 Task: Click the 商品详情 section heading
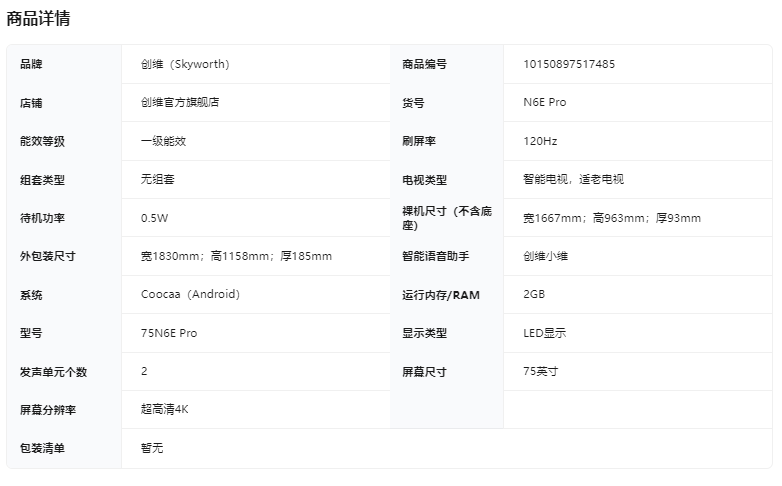coord(38,18)
